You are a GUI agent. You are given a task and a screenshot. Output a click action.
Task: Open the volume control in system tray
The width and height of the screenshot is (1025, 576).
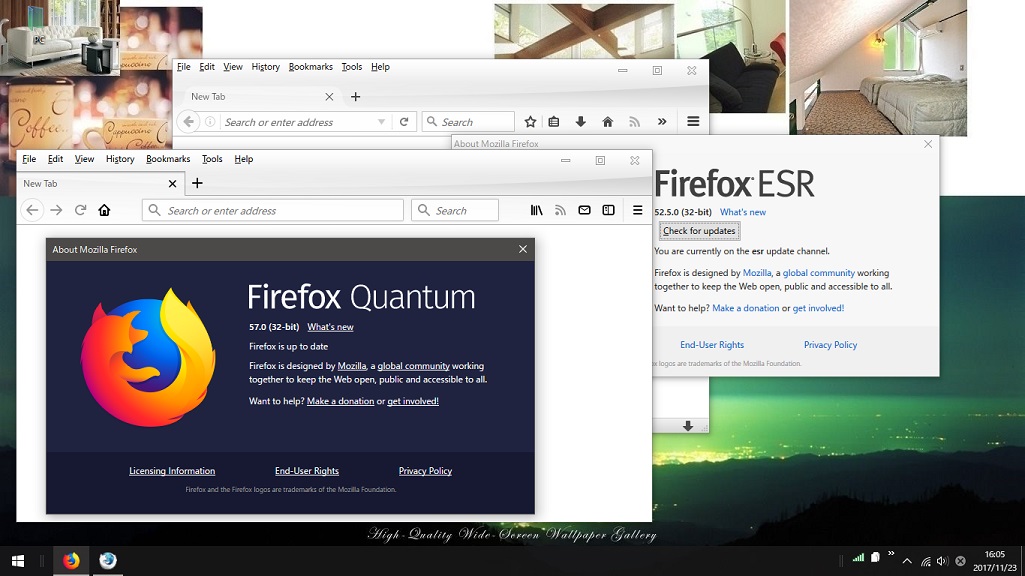(942, 561)
